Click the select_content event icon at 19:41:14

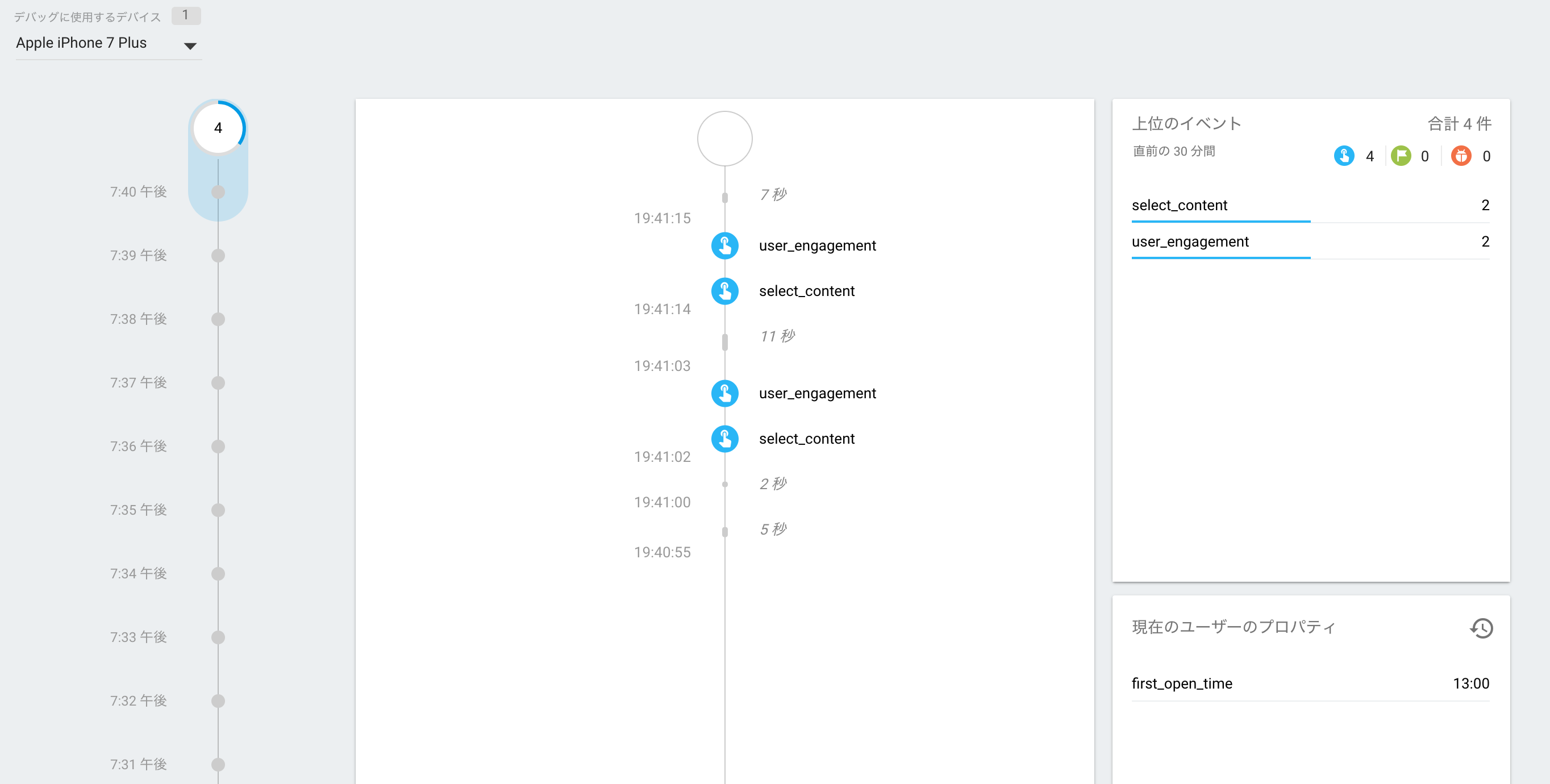tap(724, 291)
